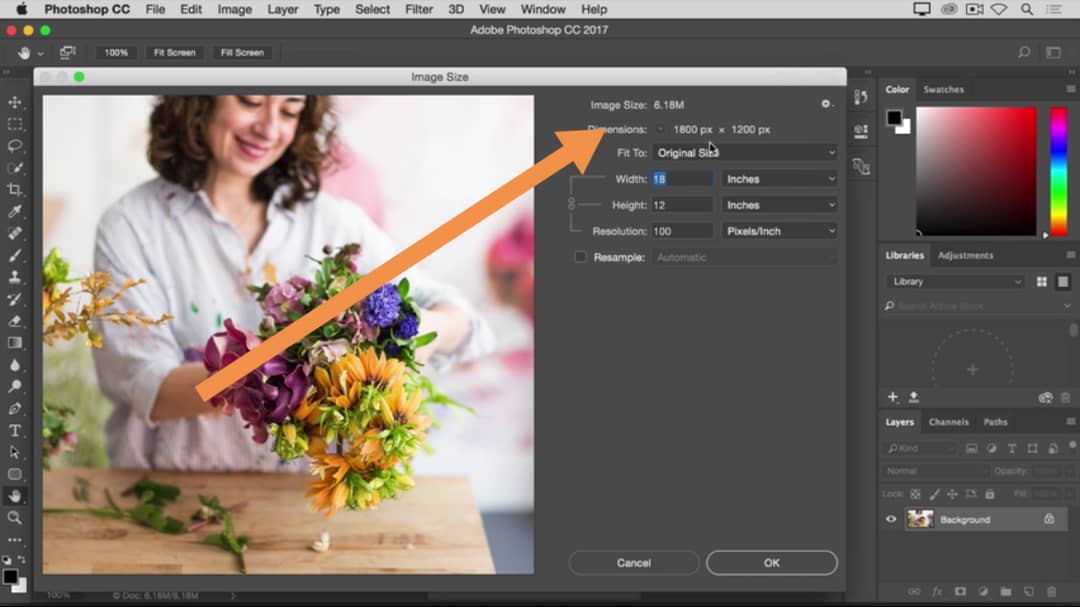
Task: Click the Height input field
Action: coord(682,205)
